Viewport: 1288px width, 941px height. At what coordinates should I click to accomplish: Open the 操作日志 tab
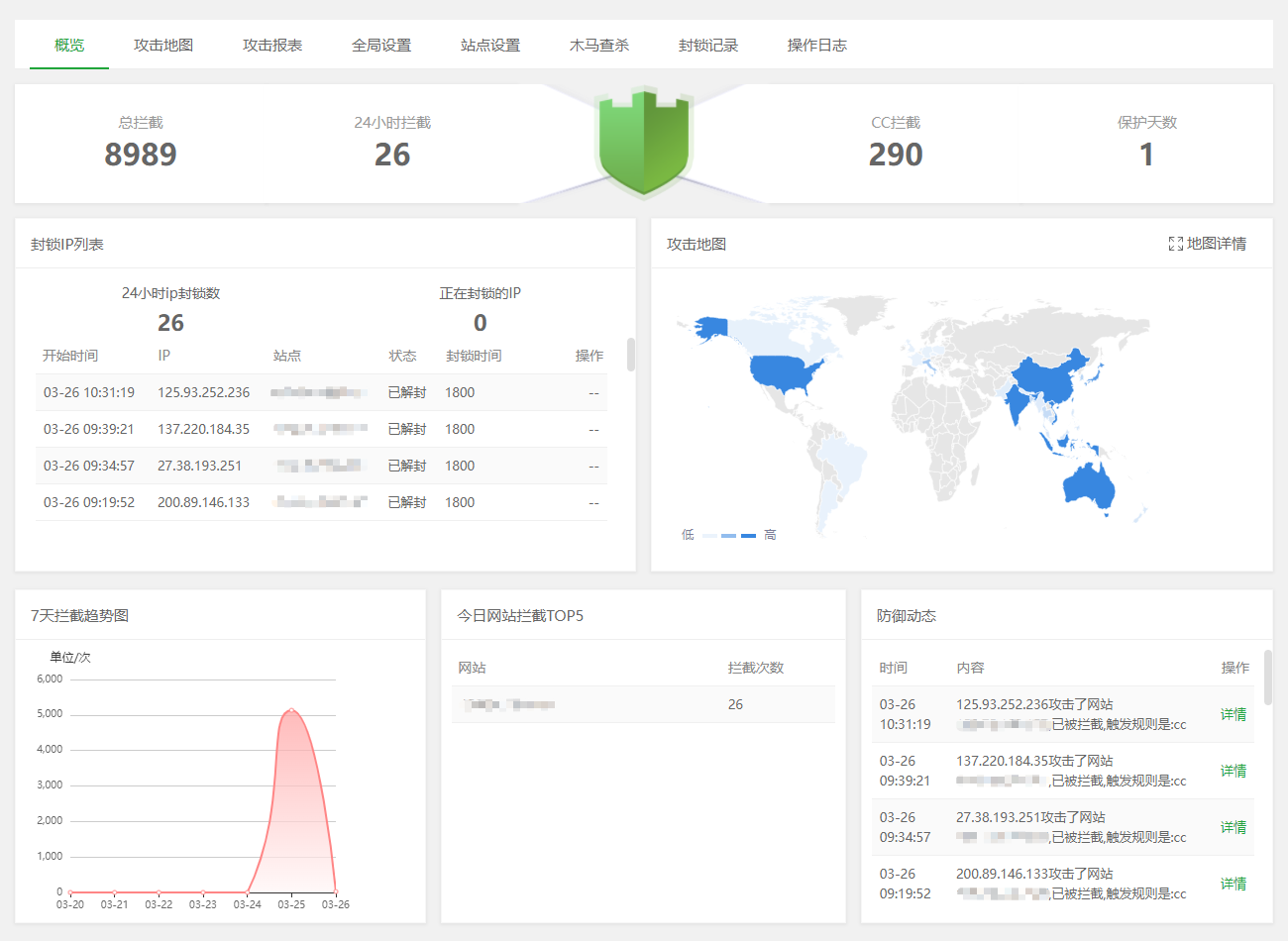[817, 46]
